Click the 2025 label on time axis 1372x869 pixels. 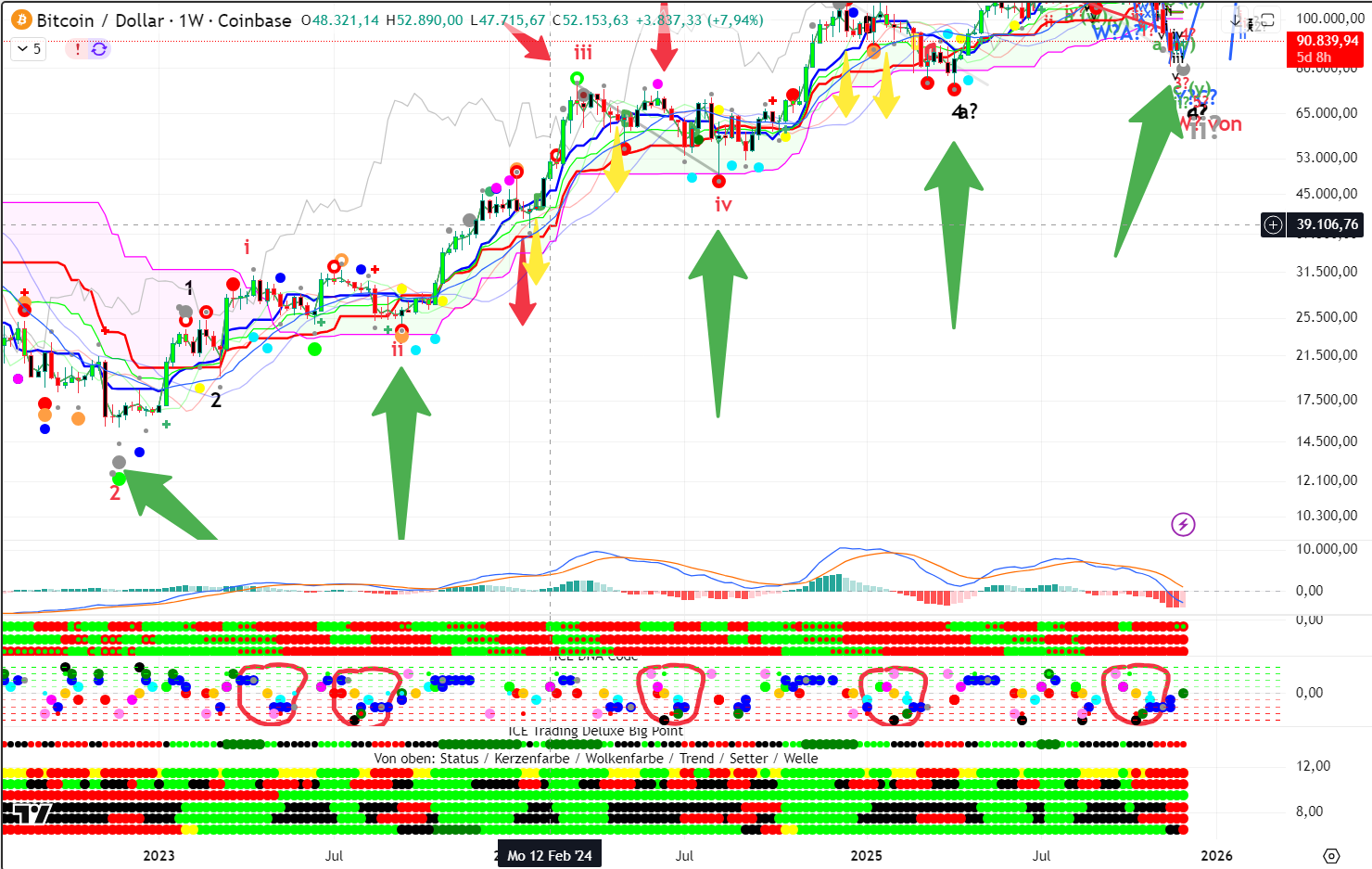coord(866,855)
